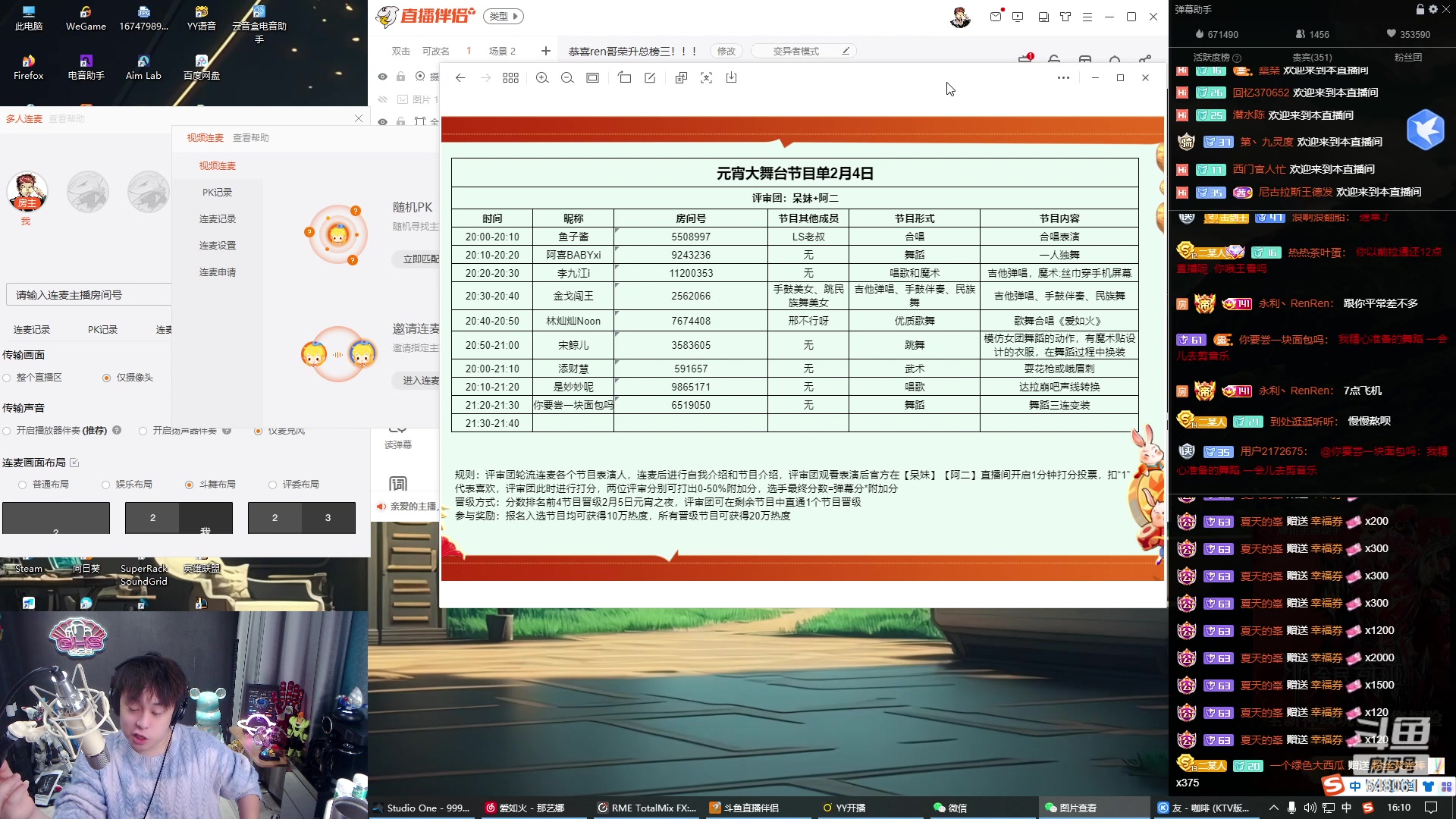Go back with the left arrow in image viewer
Viewport: 1456px width, 819px height.
click(x=460, y=78)
